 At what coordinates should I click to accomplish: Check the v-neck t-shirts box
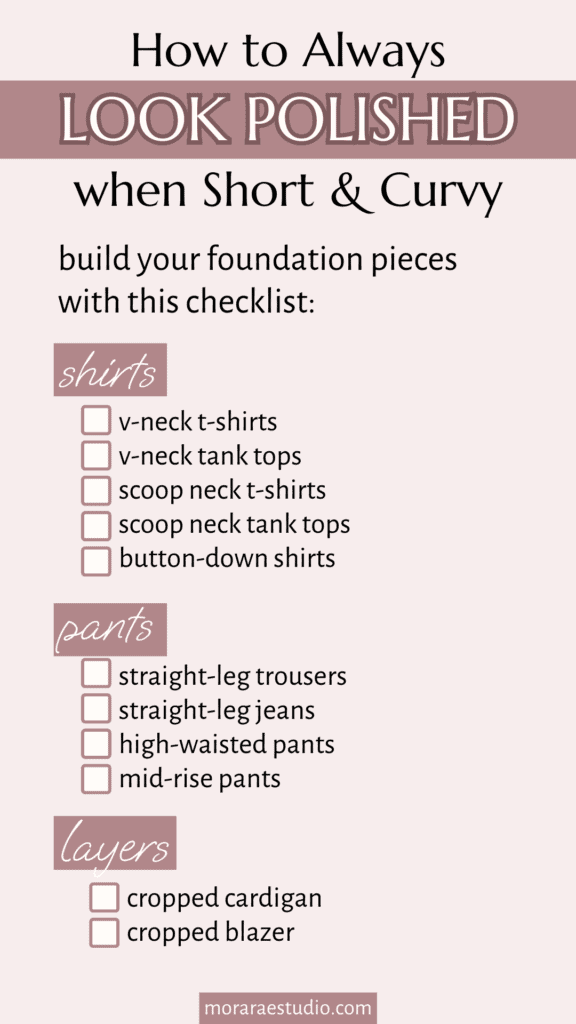[96, 421]
